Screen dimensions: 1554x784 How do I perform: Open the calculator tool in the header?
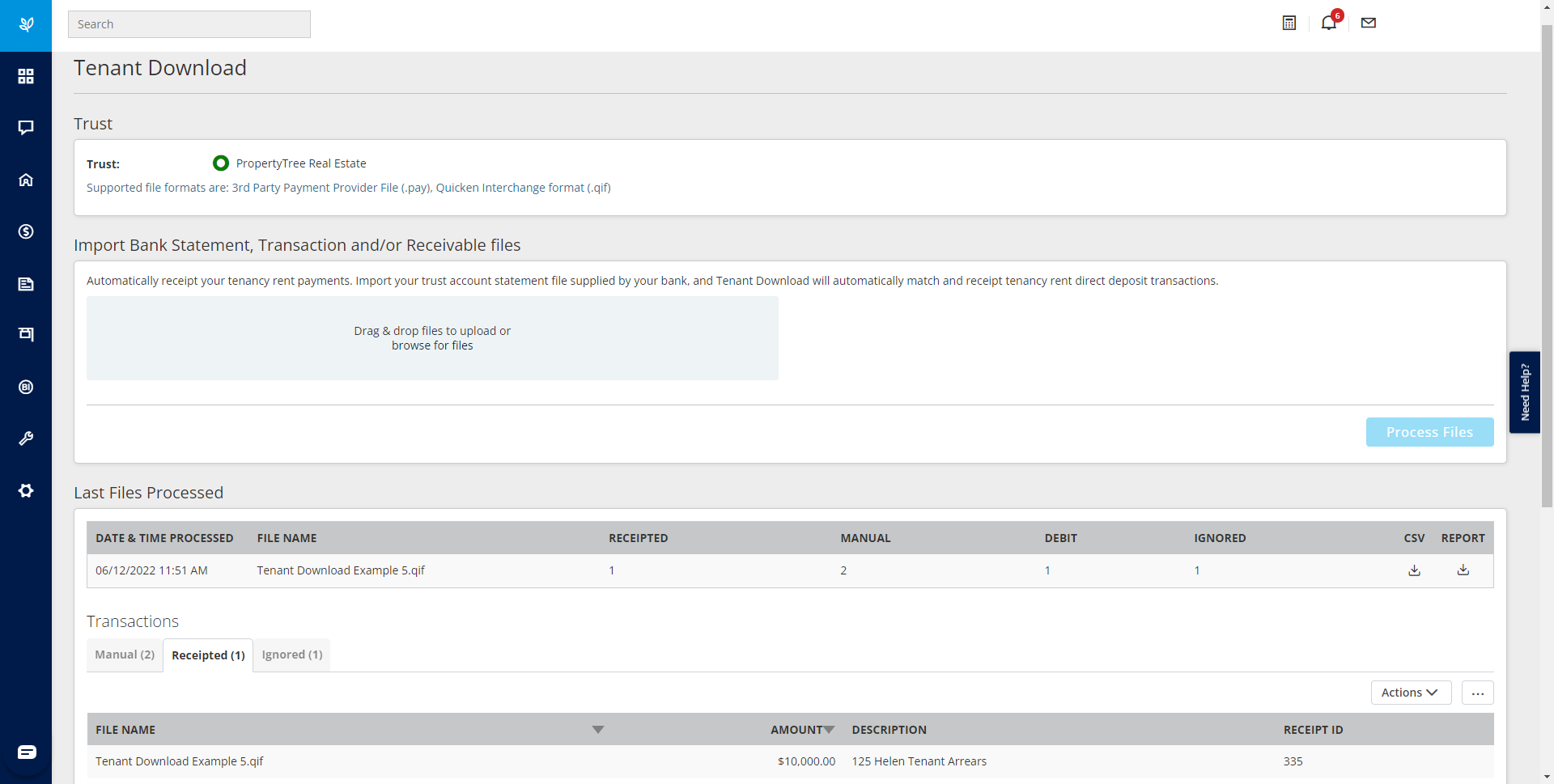point(1289,23)
